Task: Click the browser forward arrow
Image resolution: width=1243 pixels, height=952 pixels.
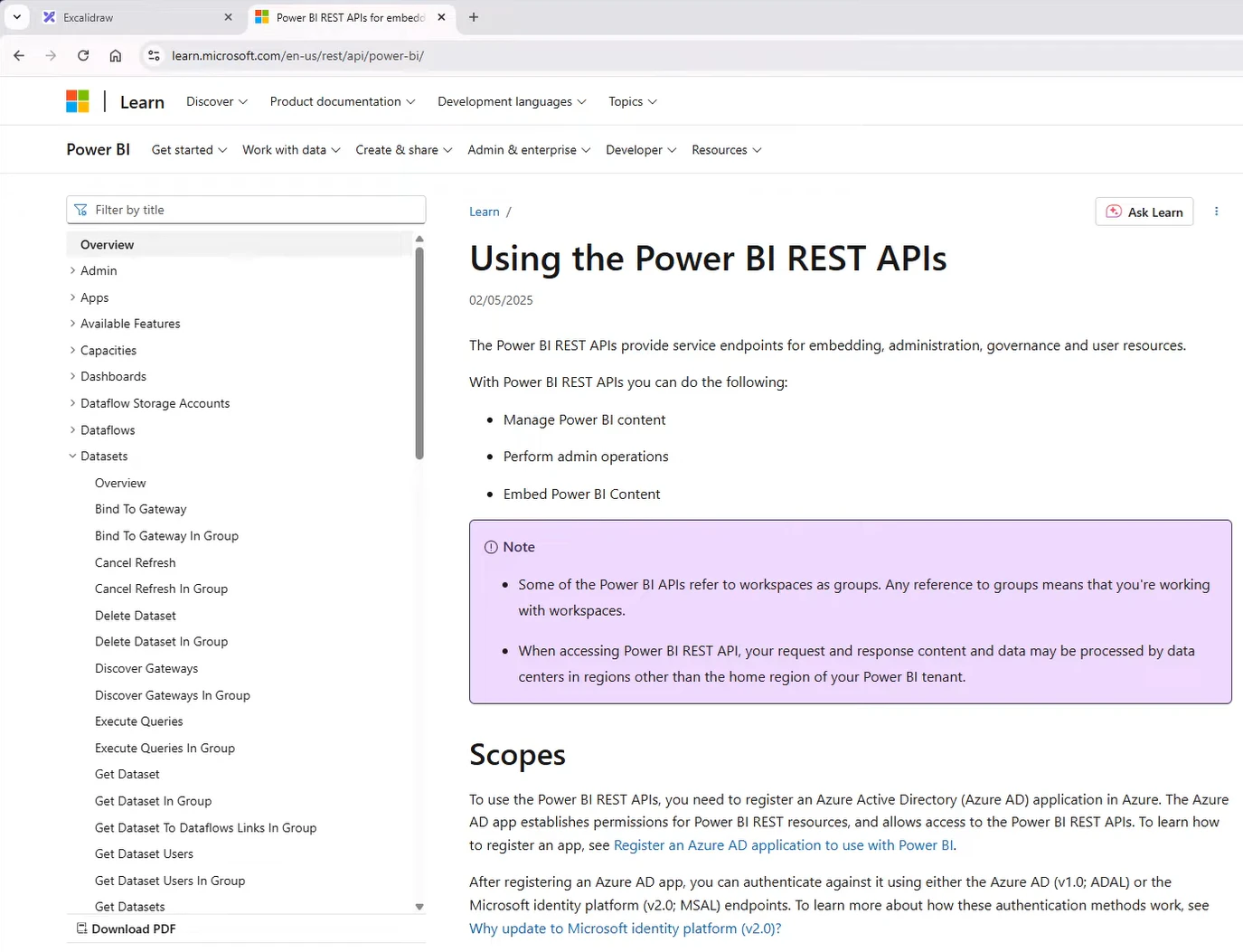Action: point(51,55)
